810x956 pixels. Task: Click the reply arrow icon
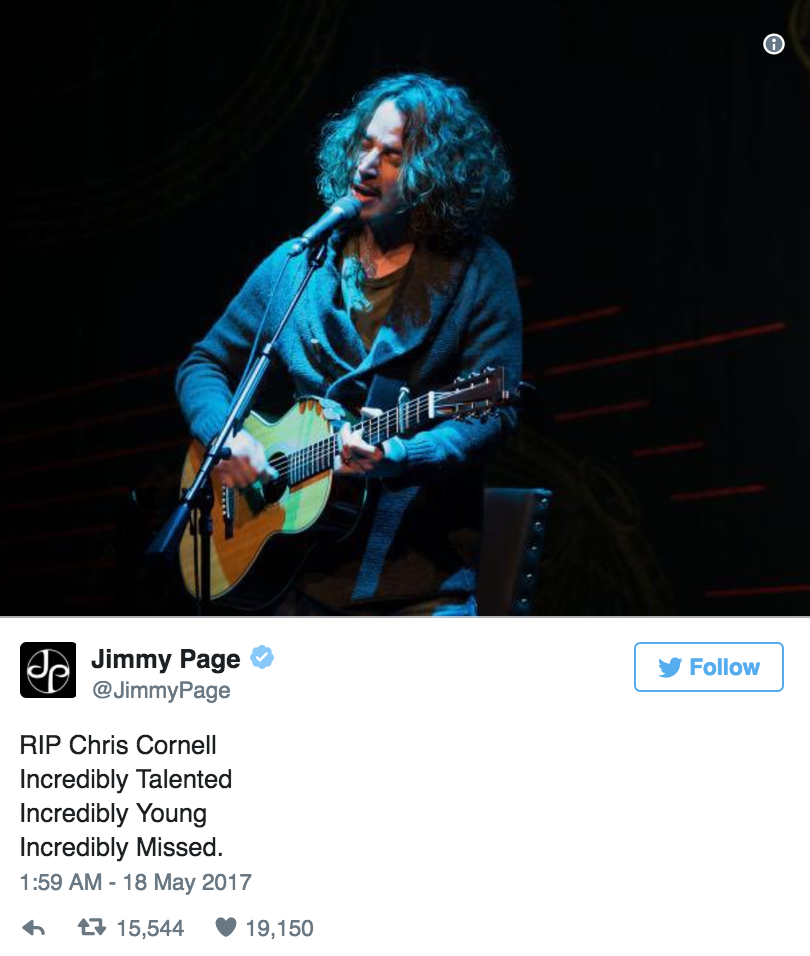click(x=34, y=928)
